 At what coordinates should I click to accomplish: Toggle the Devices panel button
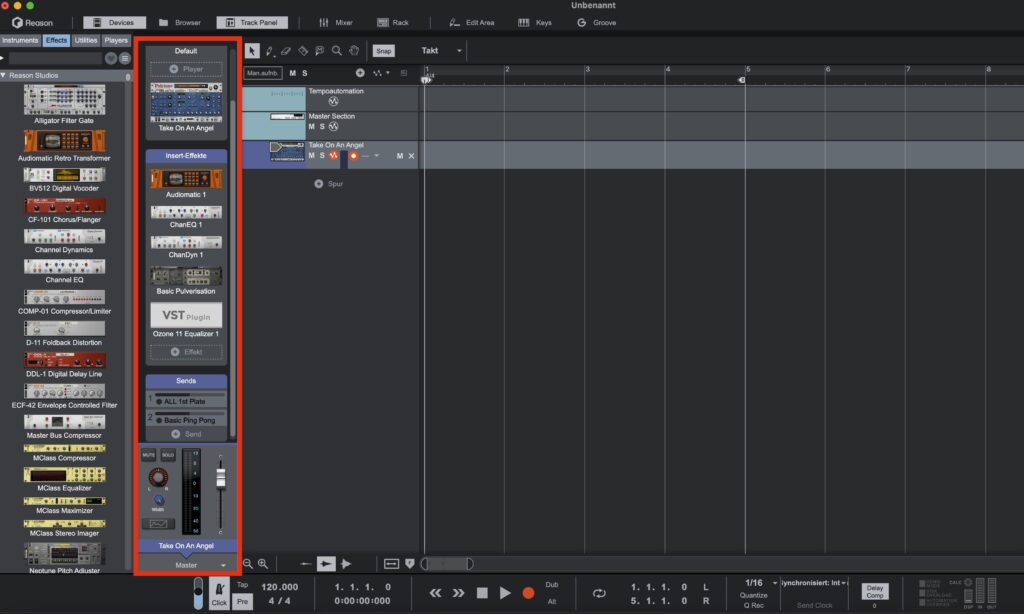point(114,22)
